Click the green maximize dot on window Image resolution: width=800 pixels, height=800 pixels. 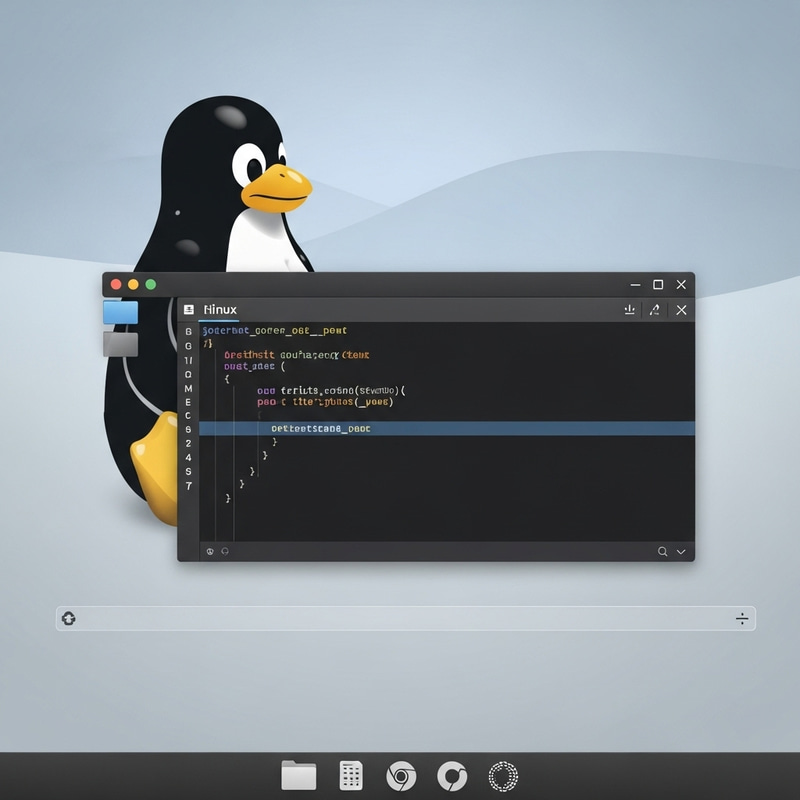pos(151,284)
